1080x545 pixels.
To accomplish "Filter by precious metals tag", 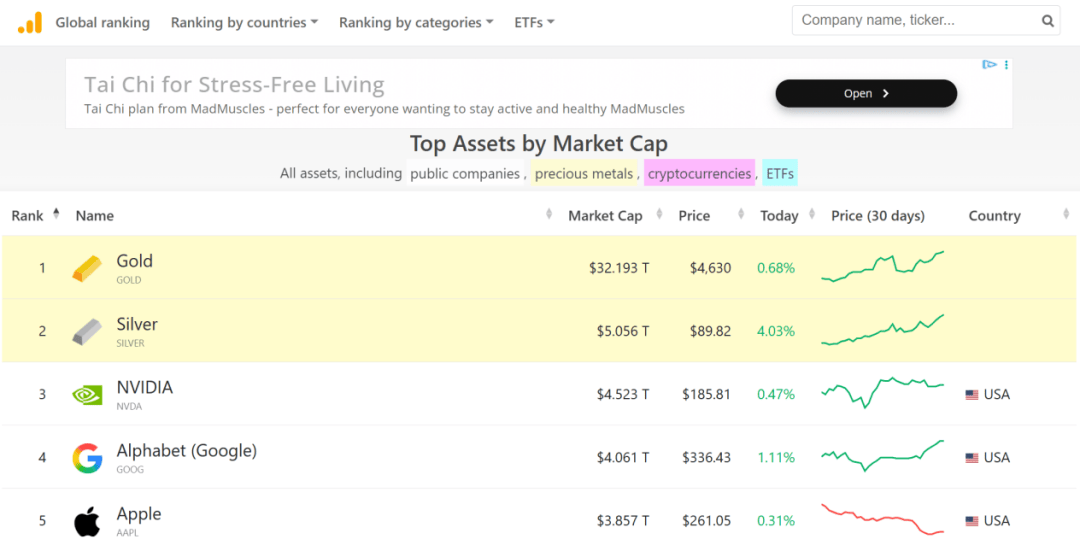I will tap(584, 174).
